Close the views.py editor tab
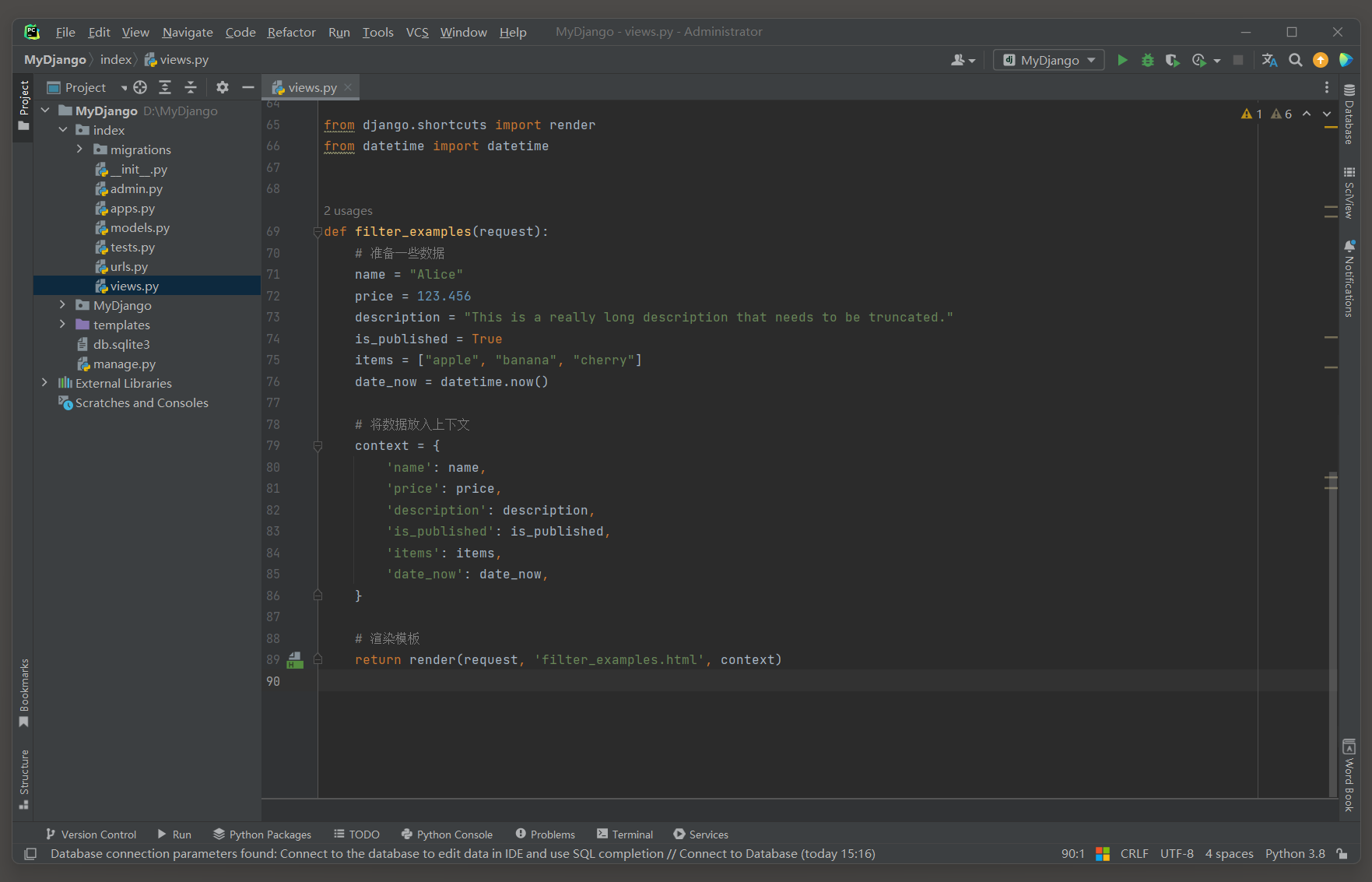This screenshot has width=1372, height=882. [x=348, y=87]
